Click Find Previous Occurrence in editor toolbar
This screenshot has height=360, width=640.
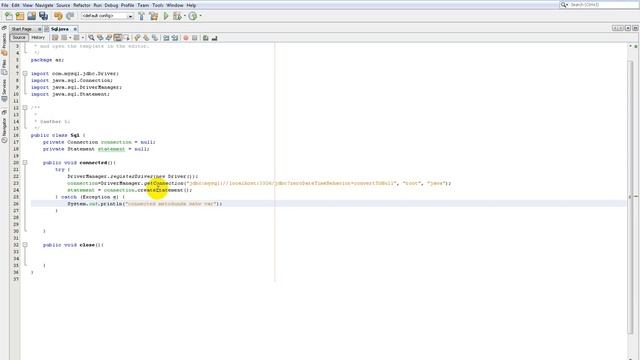pos(100,38)
